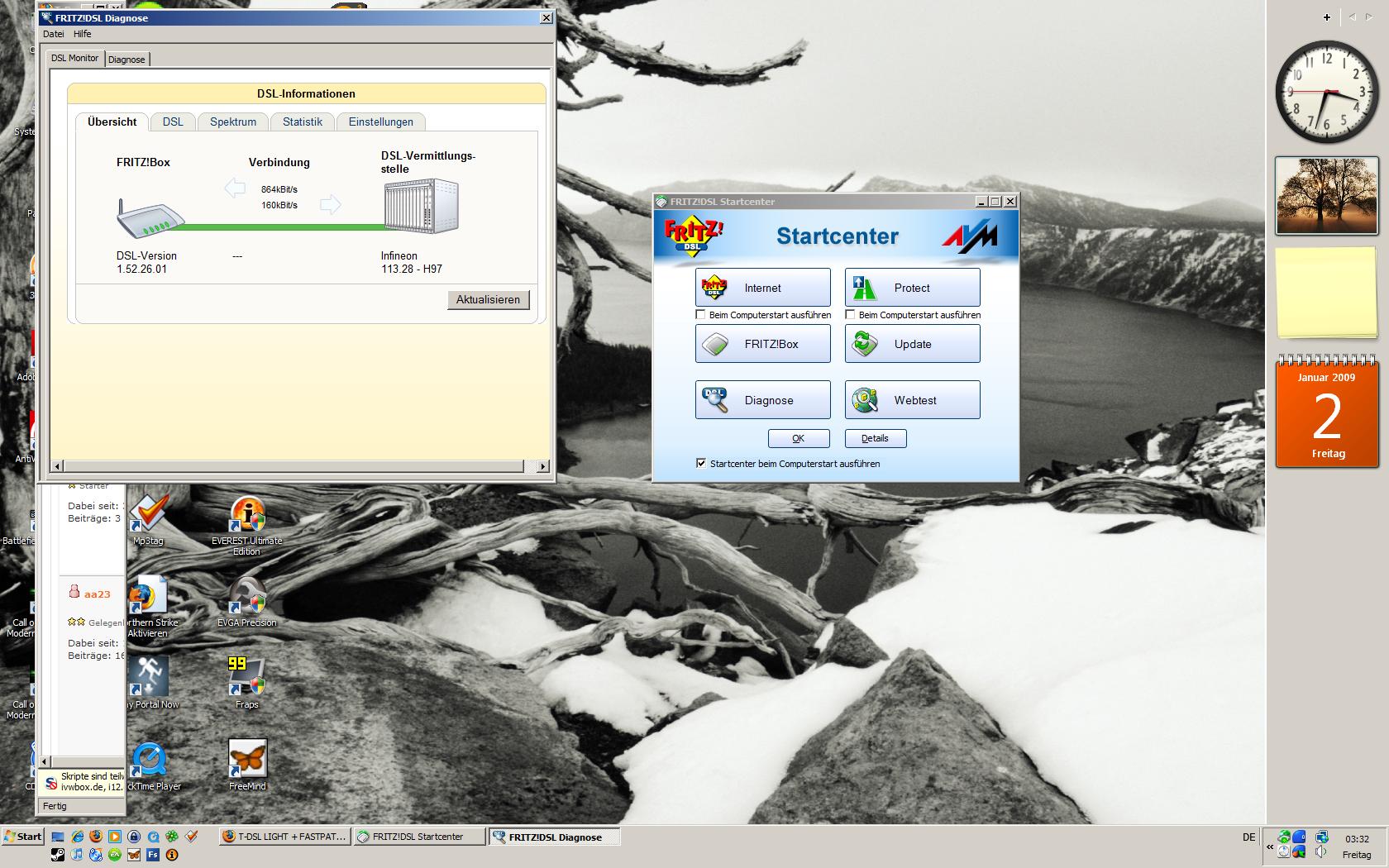Click the yellow sticky notes gadget

1327,293
